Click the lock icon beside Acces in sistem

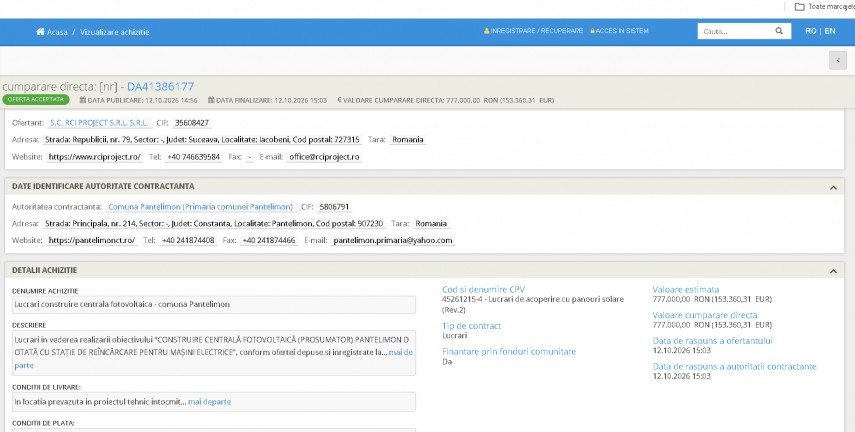(592, 31)
